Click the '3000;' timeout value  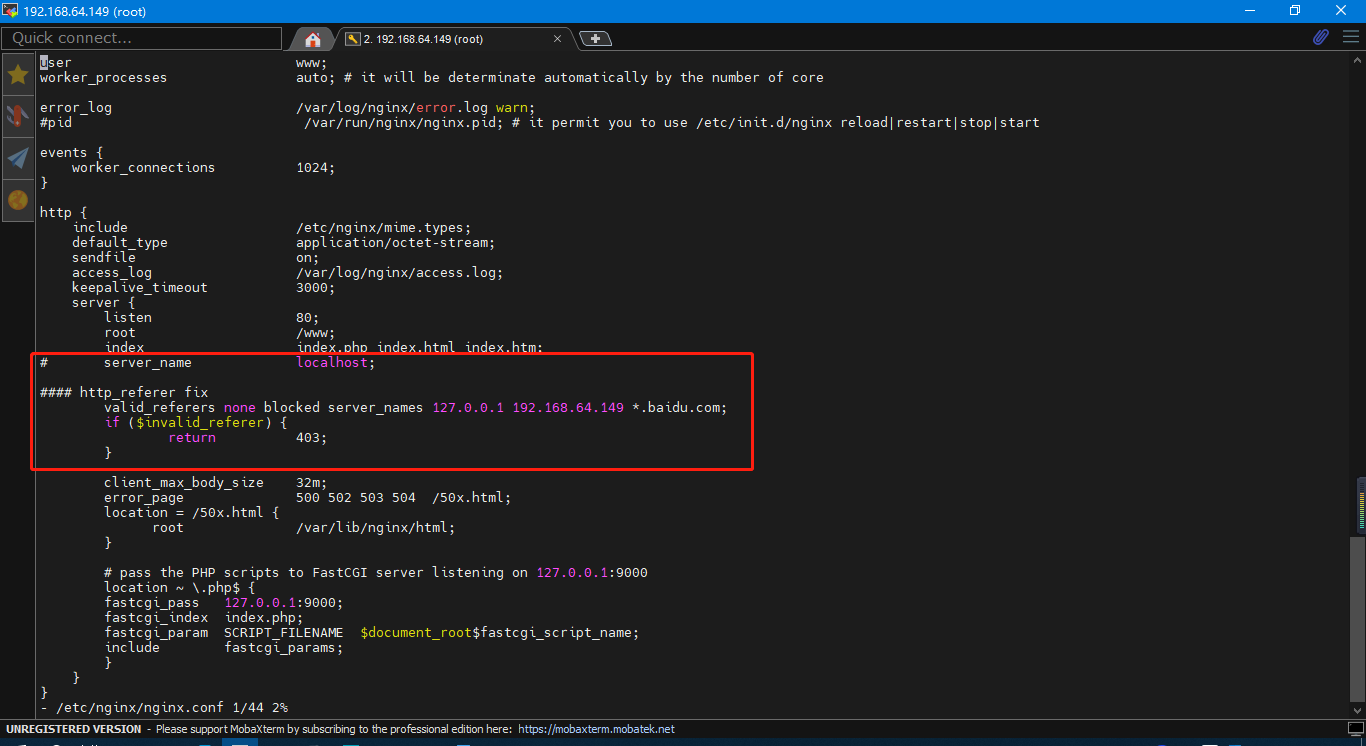pos(316,287)
